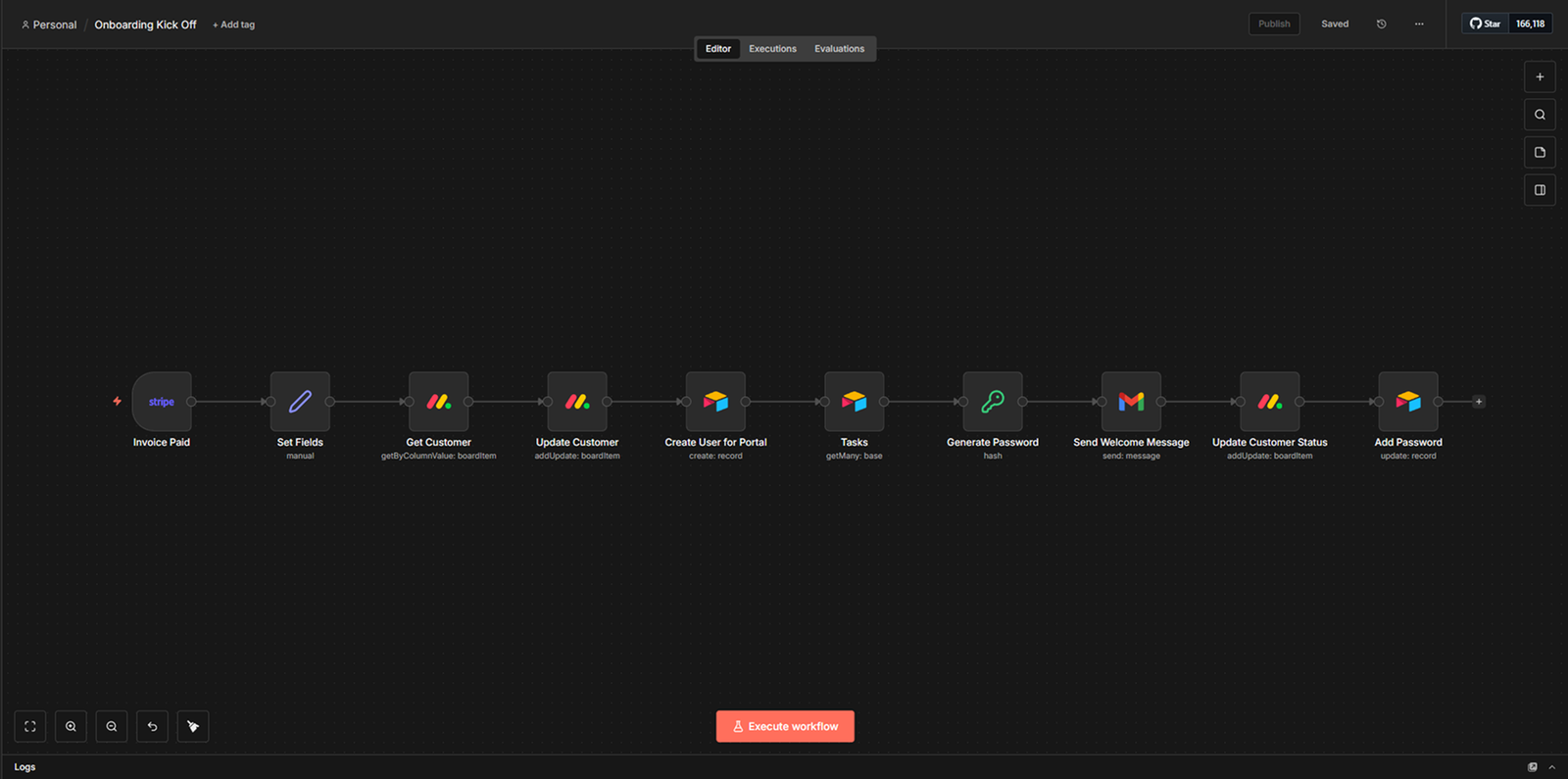Click the Add tag link

click(233, 25)
